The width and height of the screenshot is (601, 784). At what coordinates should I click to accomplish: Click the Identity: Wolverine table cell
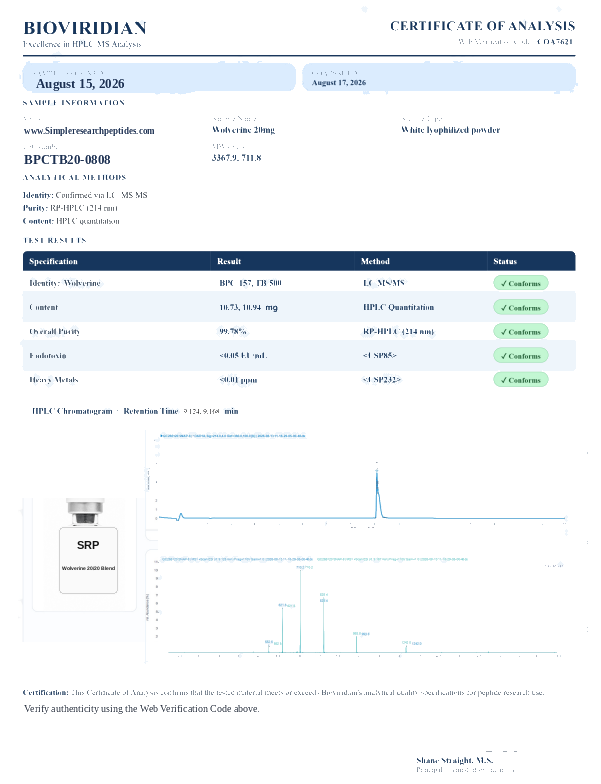[x=64, y=283]
